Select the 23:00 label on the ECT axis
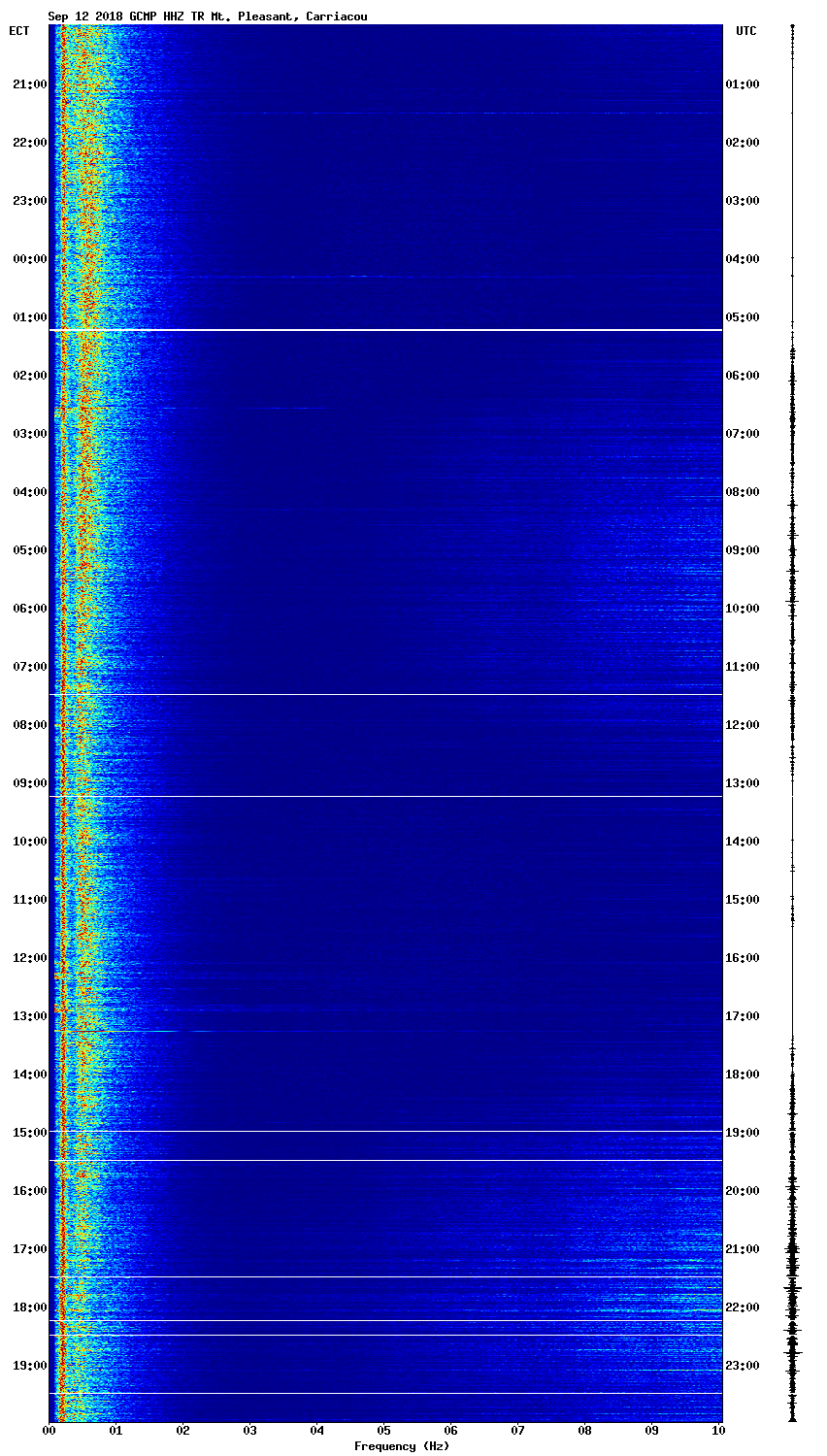 pyautogui.click(x=29, y=201)
